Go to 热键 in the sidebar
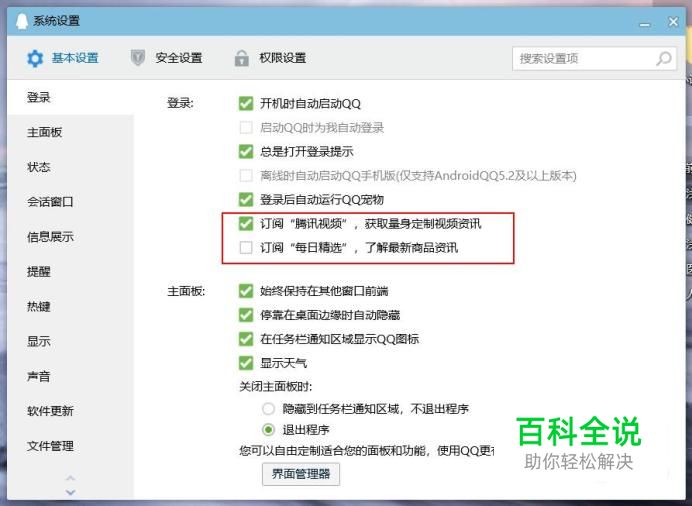692x506 pixels. coord(70,307)
